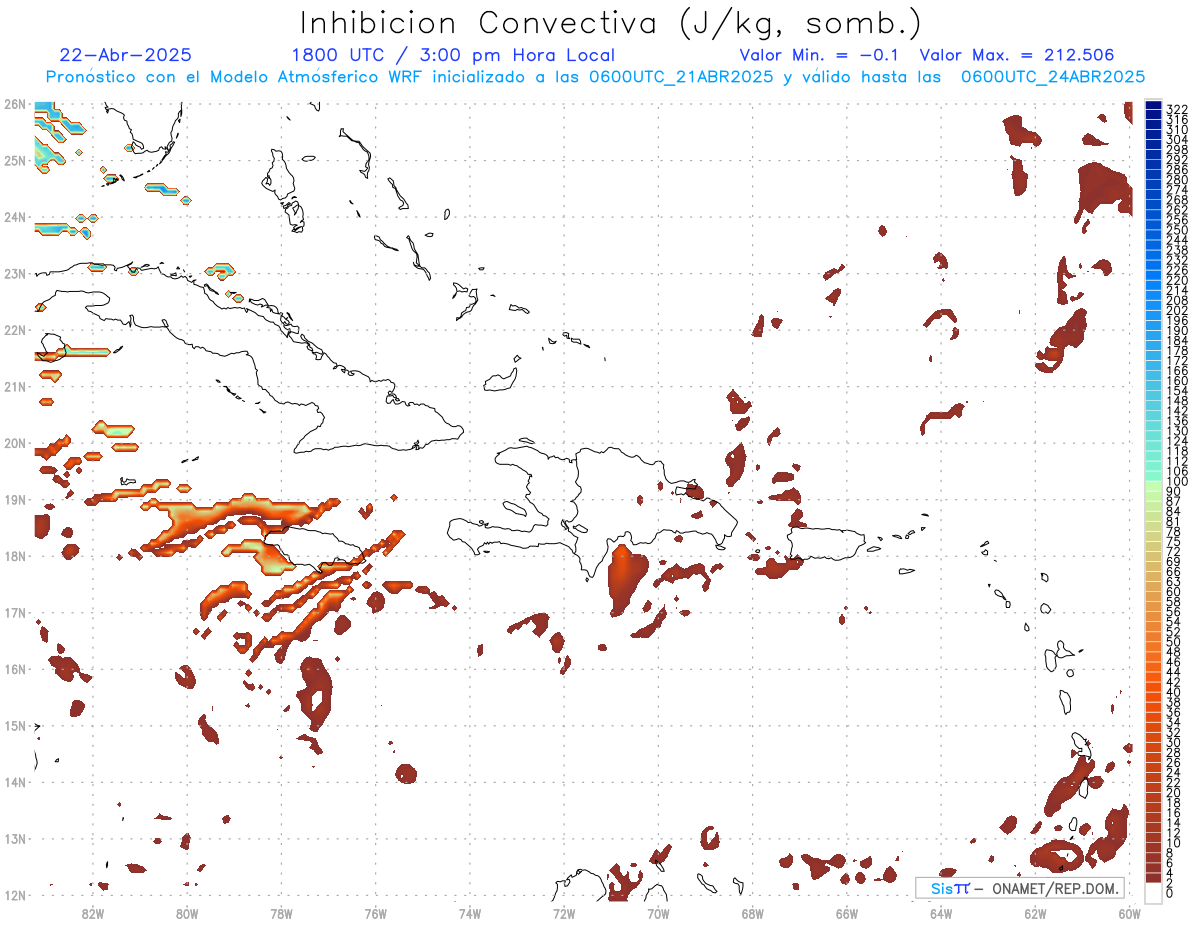
Task: Click the 18N latitude label
Action: [15, 556]
